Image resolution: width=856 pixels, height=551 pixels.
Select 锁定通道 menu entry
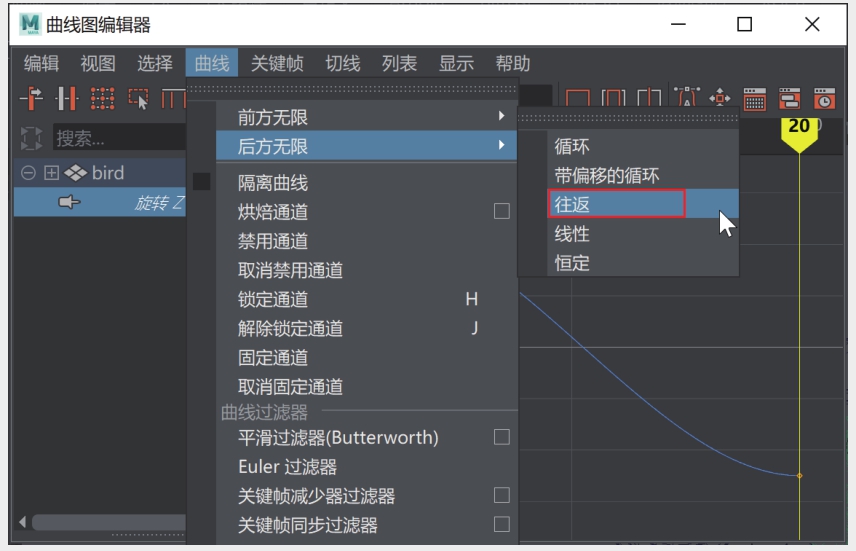(x=366, y=299)
